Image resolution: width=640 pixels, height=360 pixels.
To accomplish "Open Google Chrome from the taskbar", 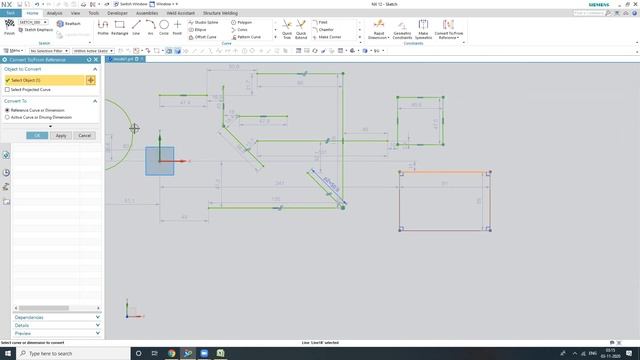I will [171, 353].
